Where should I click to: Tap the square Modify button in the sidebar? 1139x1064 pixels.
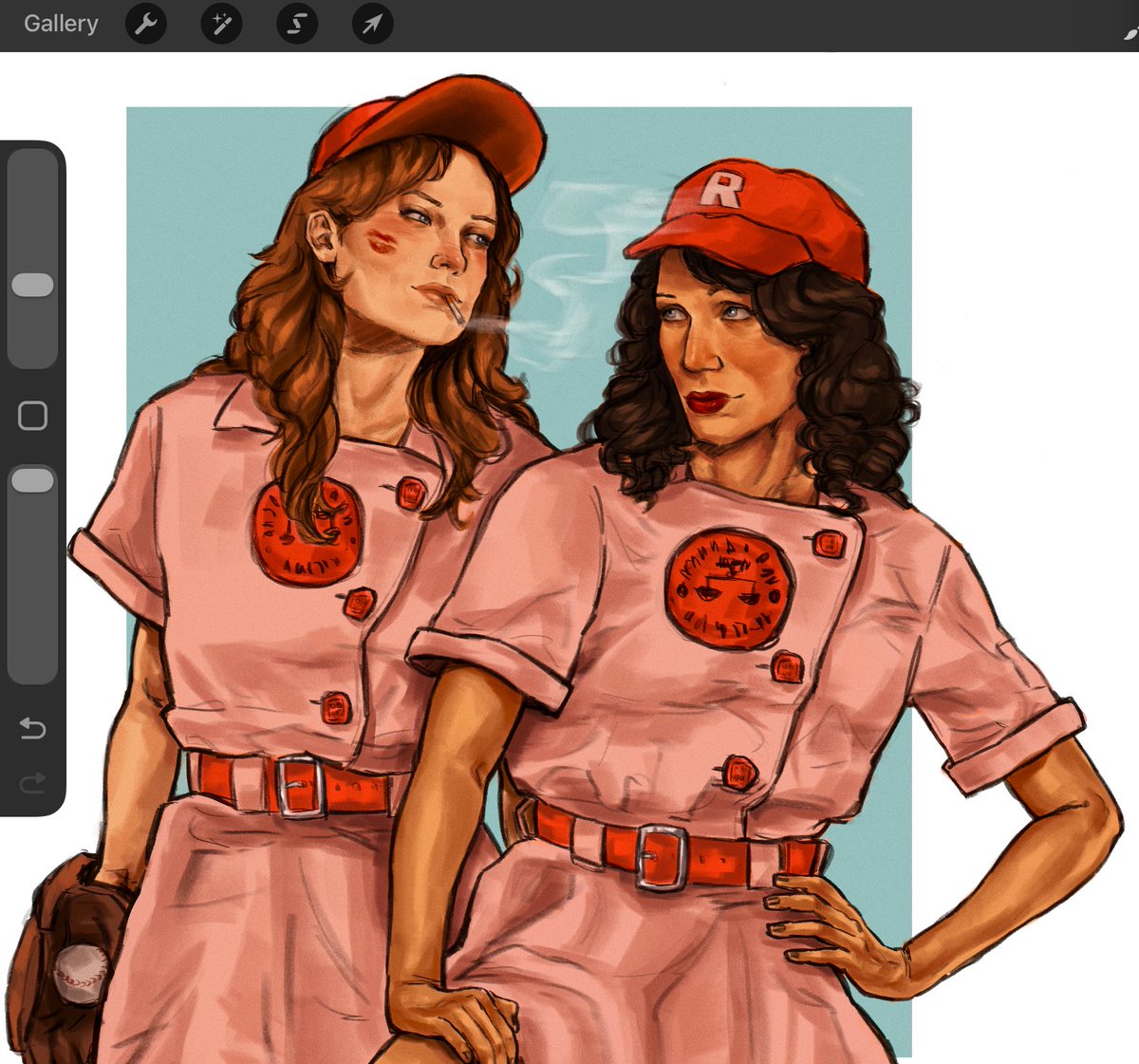coord(32,416)
